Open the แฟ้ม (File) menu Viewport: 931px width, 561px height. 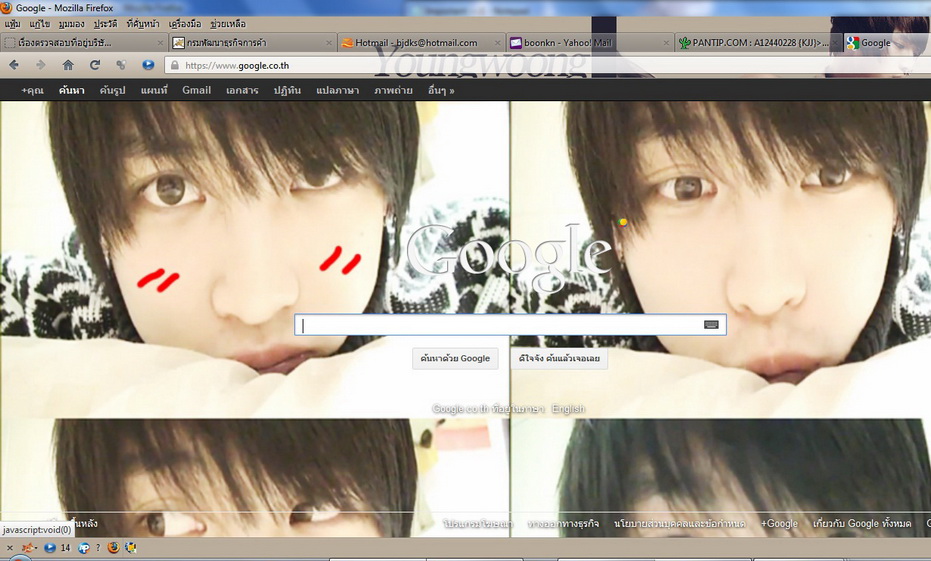point(12,24)
